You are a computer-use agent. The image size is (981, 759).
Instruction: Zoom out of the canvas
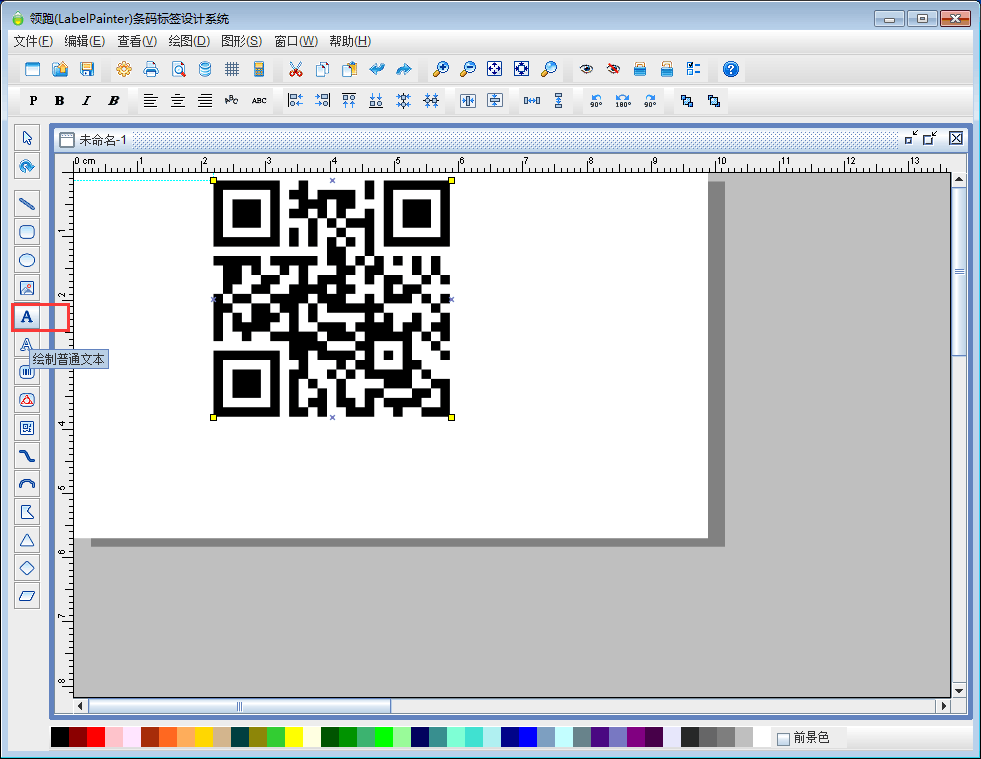(x=467, y=69)
